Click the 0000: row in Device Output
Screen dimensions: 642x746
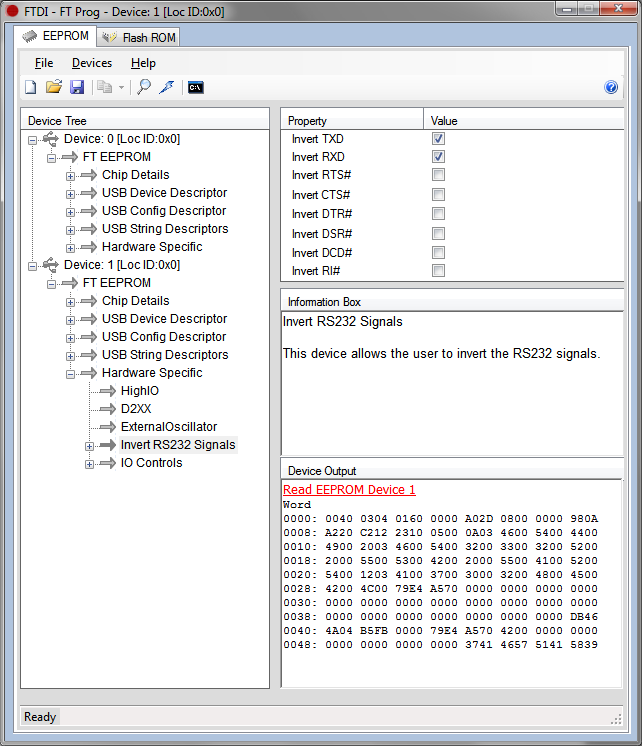point(441,519)
